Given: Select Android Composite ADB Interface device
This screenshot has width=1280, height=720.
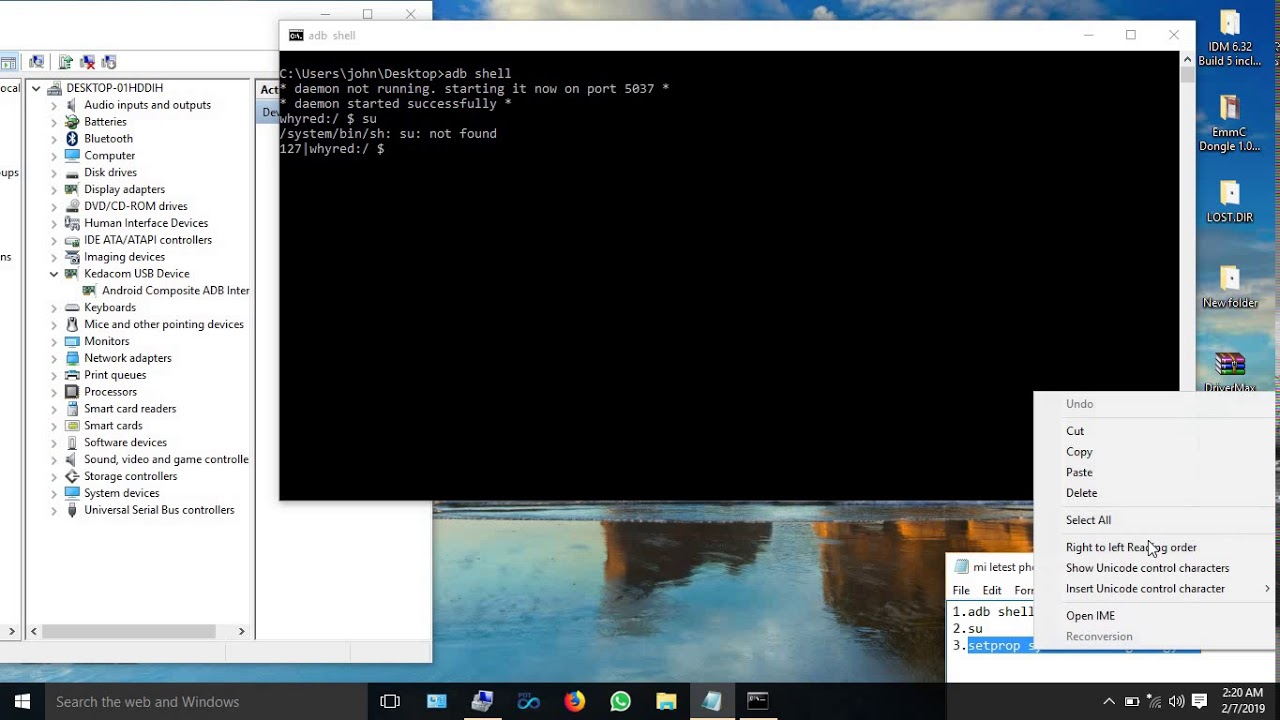Looking at the screenshot, I should (175, 291).
